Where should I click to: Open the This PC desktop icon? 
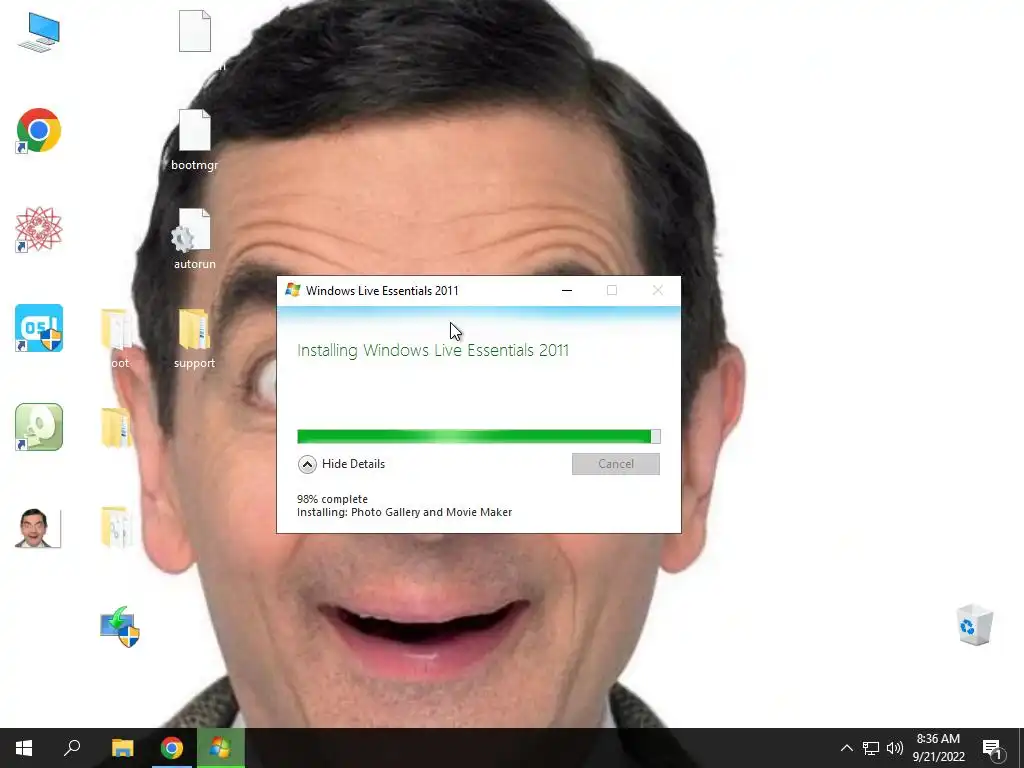click(39, 33)
